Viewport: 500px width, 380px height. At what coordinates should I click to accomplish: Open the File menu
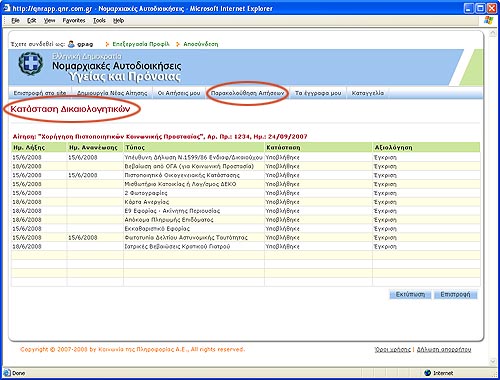[15, 21]
